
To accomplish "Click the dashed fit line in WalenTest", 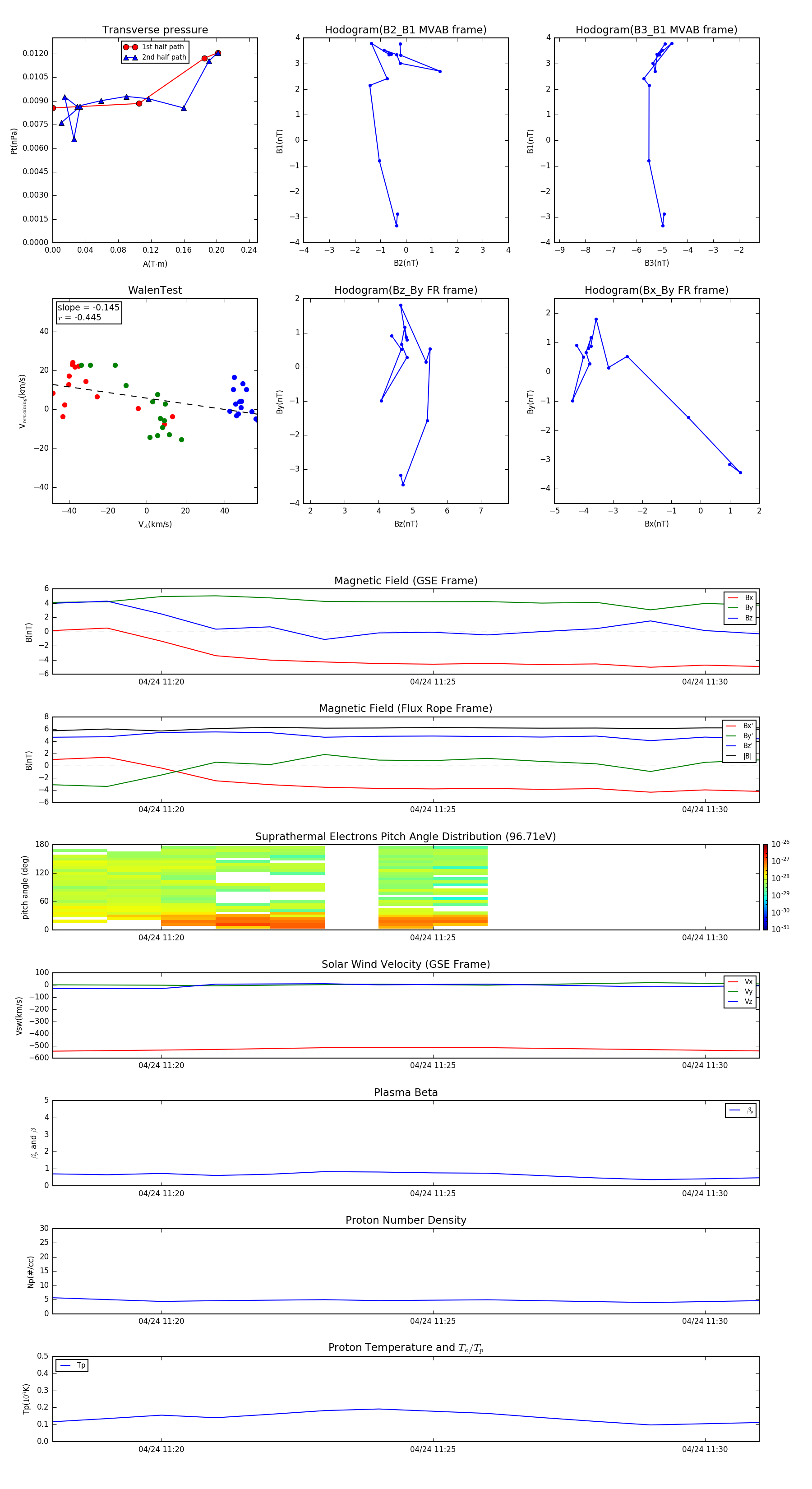I will click(x=155, y=399).
